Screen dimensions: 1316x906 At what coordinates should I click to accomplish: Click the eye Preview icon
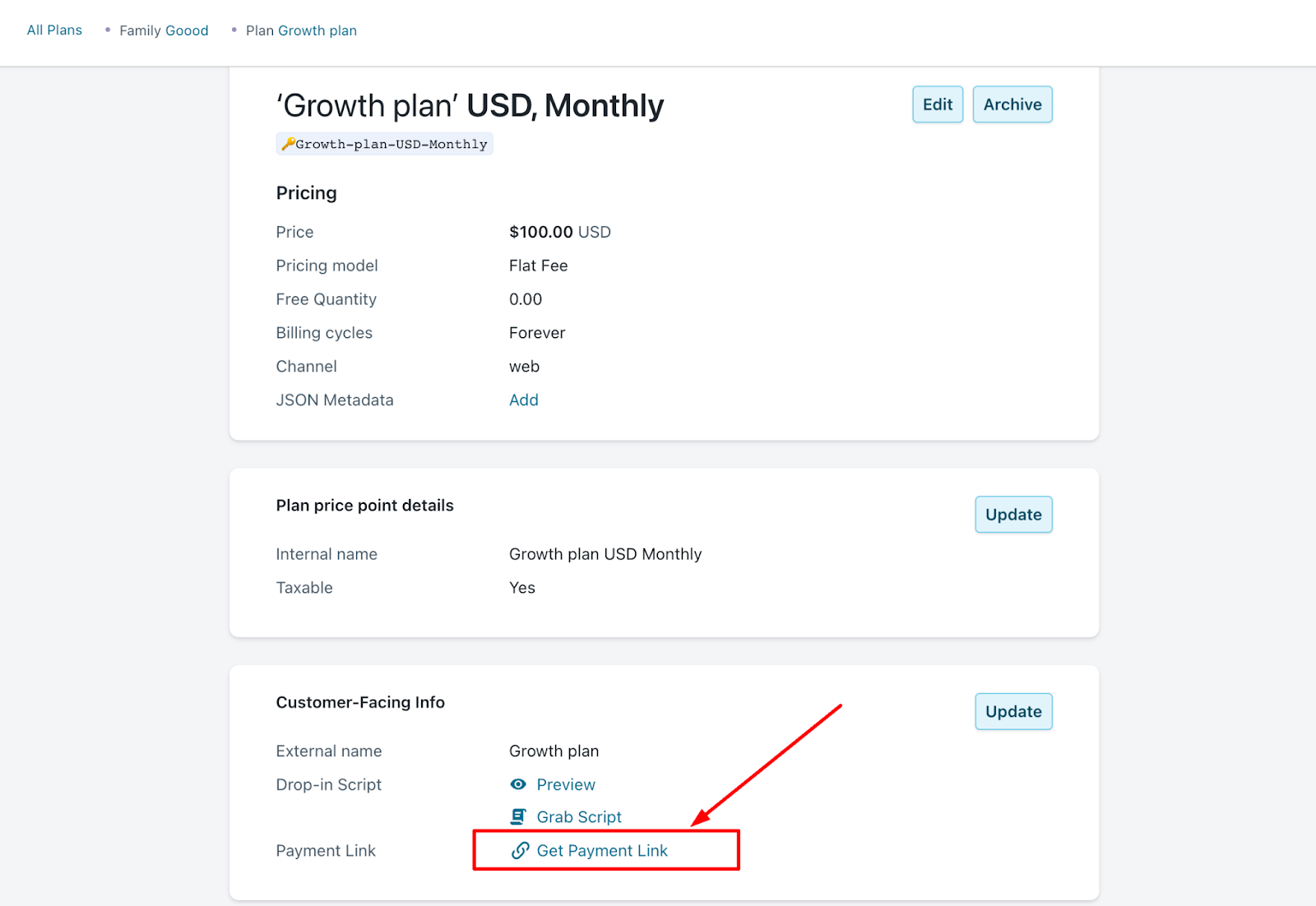[518, 784]
